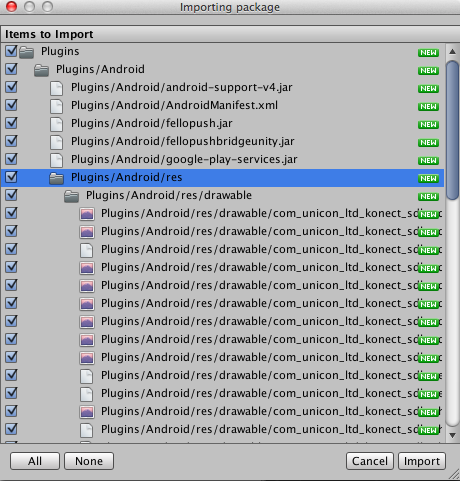
Task: Click the Plugins/Android folder icon
Action: (x=41, y=70)
